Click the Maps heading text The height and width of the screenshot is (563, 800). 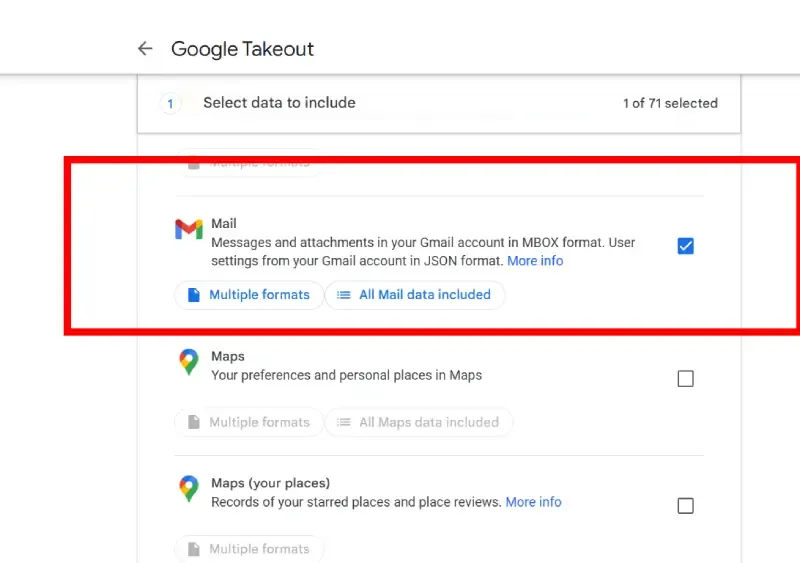[228, 356]
